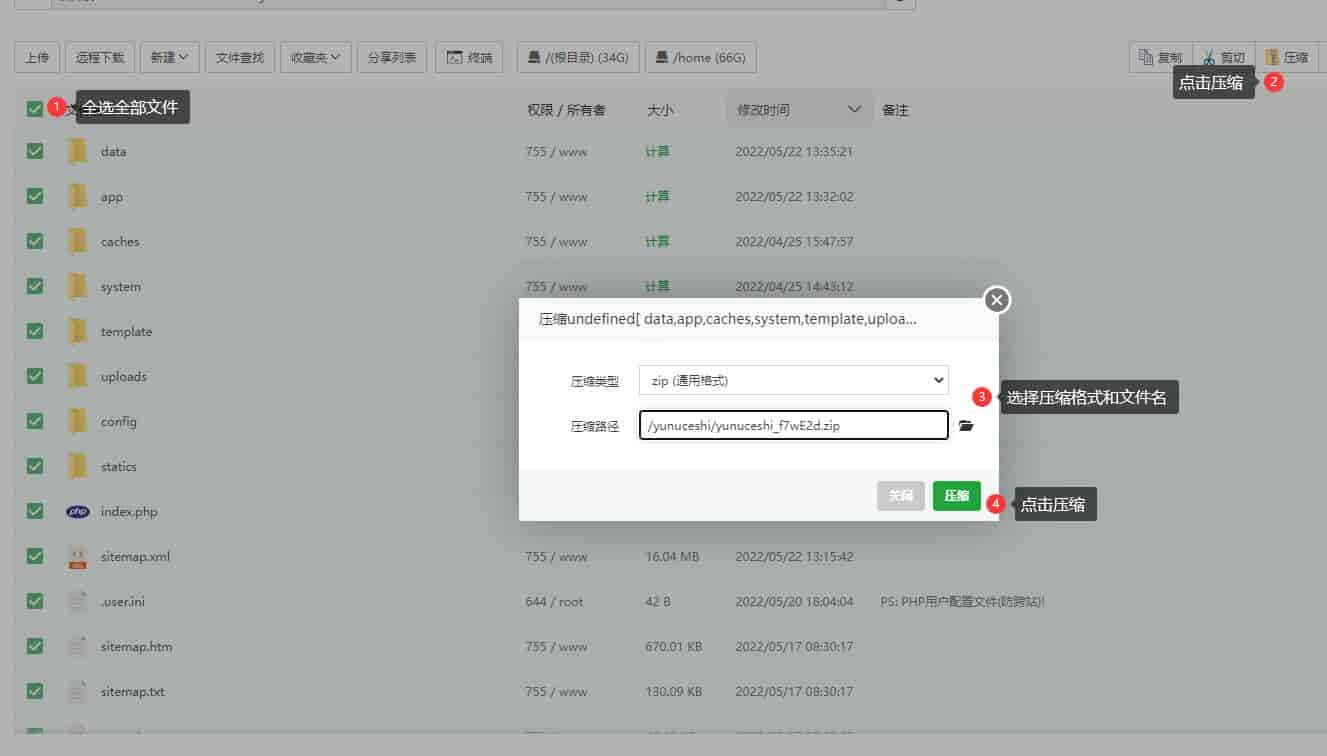Click the green 压缩 button to compress
Viewport: 1327px width, 756px height.
[x=956, y=495]
